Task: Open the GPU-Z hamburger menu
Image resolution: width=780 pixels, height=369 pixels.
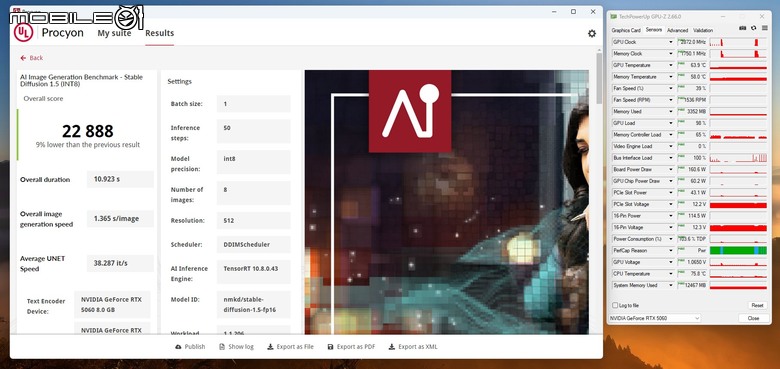Action: pyautogui.click(x=765, y=28)
